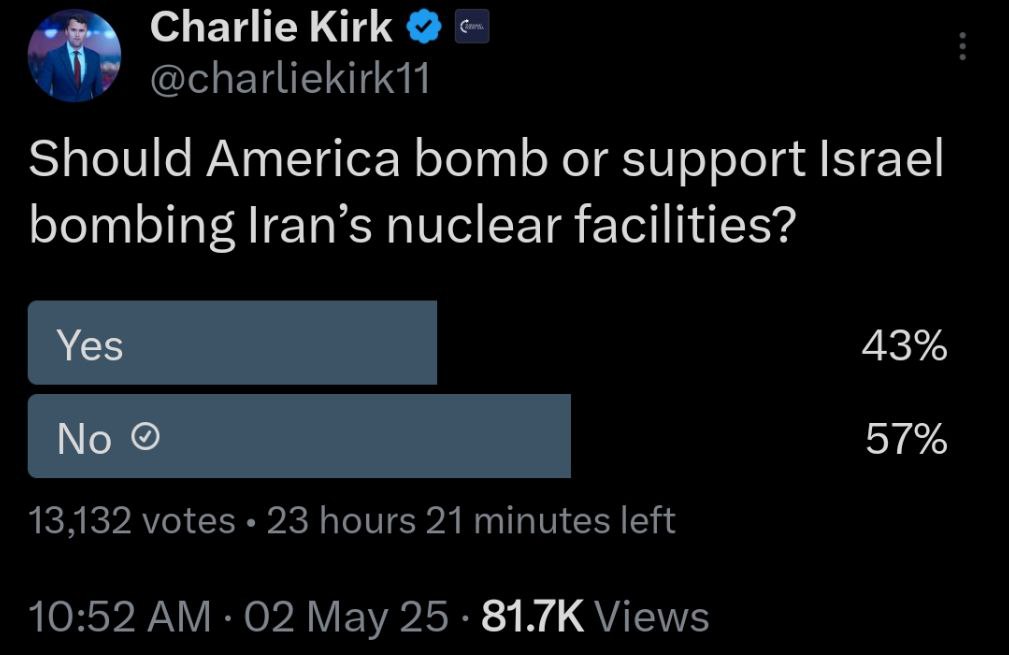Open the three-dot more options menu
Viewport: 1009px width, 655px height.
tap(962, 46)
